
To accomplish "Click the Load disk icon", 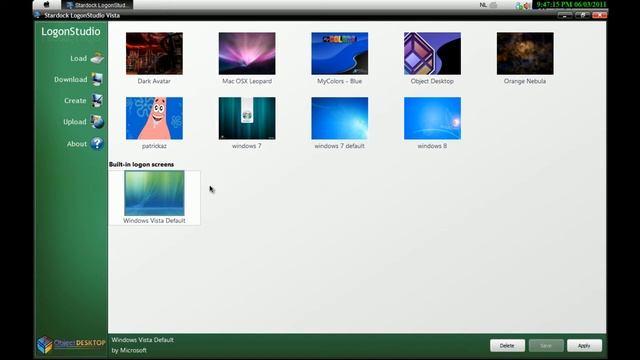I will tap(97, 58).
